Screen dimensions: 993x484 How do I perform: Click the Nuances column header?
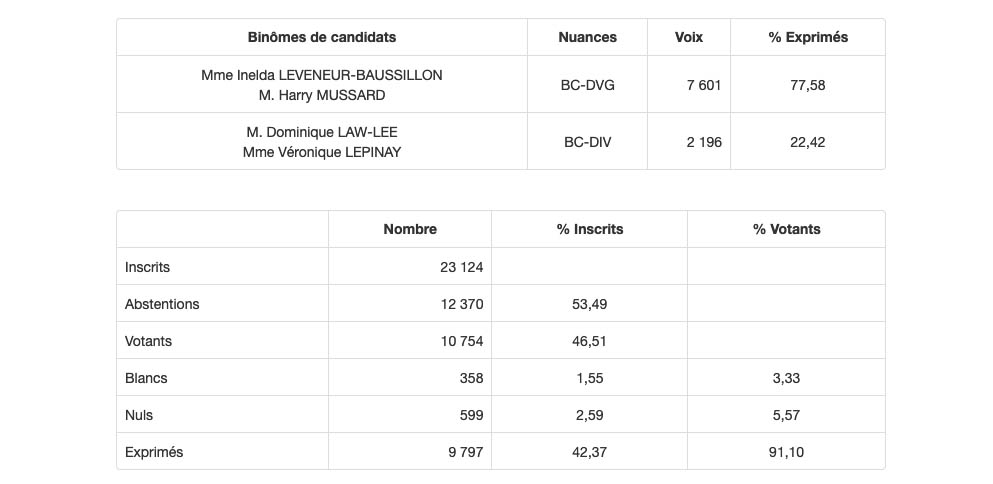(x=587, y=37)
